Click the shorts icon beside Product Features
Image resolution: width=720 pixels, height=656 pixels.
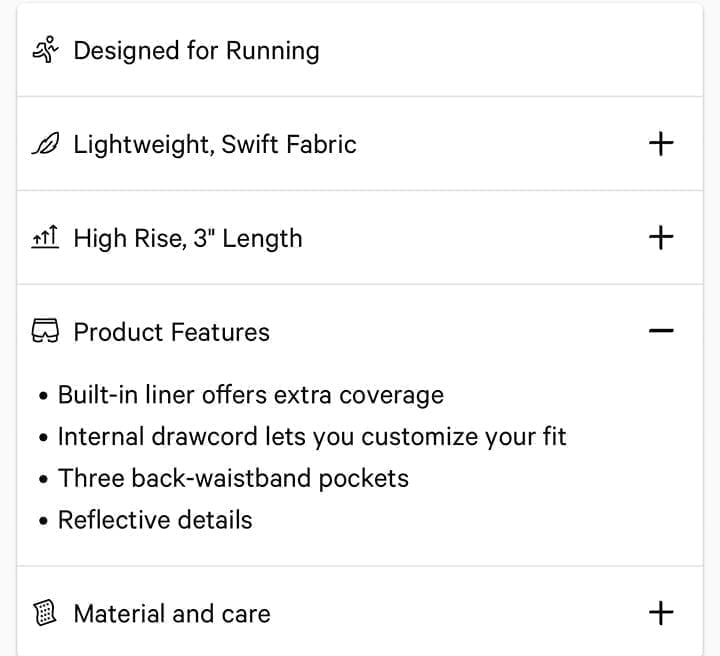click(x=45, y=331)
